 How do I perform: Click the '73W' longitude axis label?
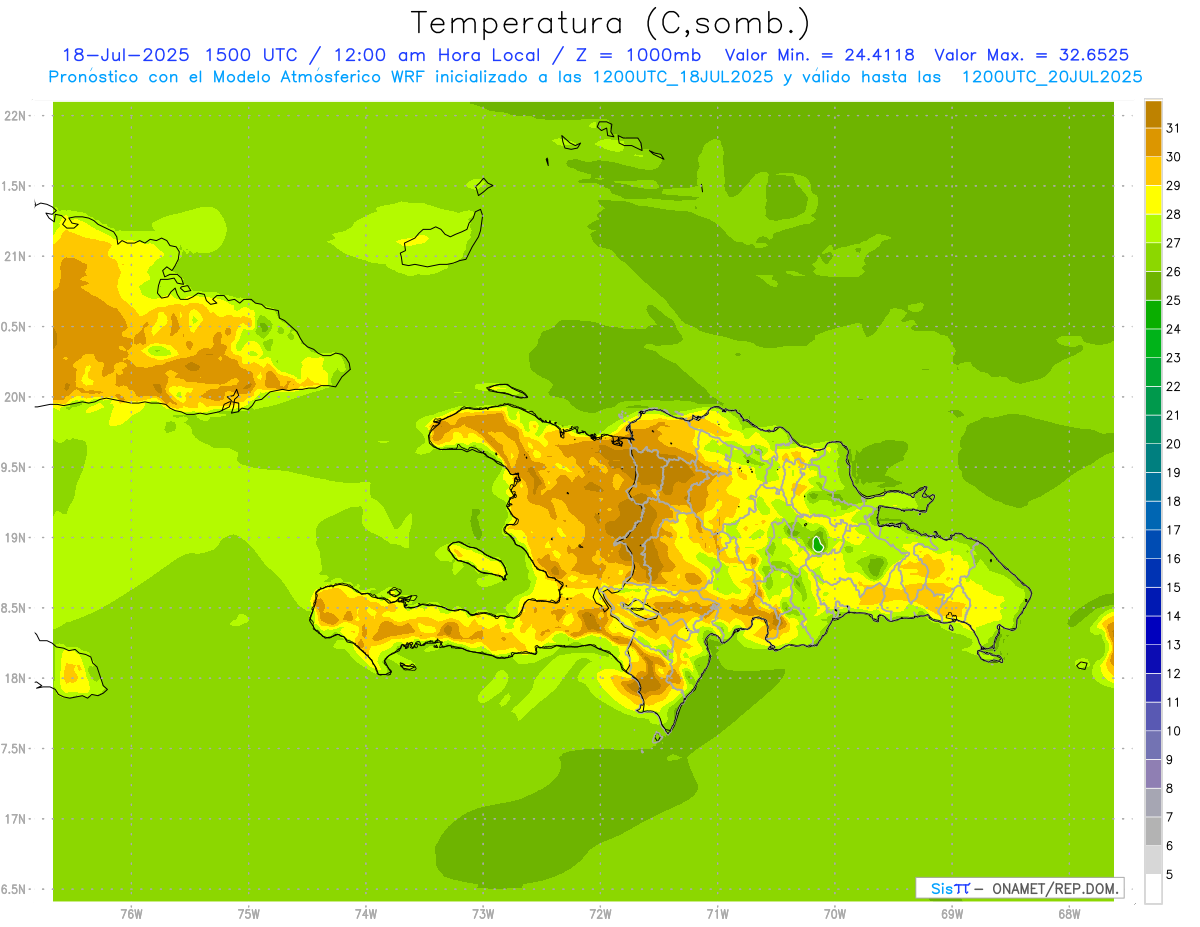[x=483, y=913]
